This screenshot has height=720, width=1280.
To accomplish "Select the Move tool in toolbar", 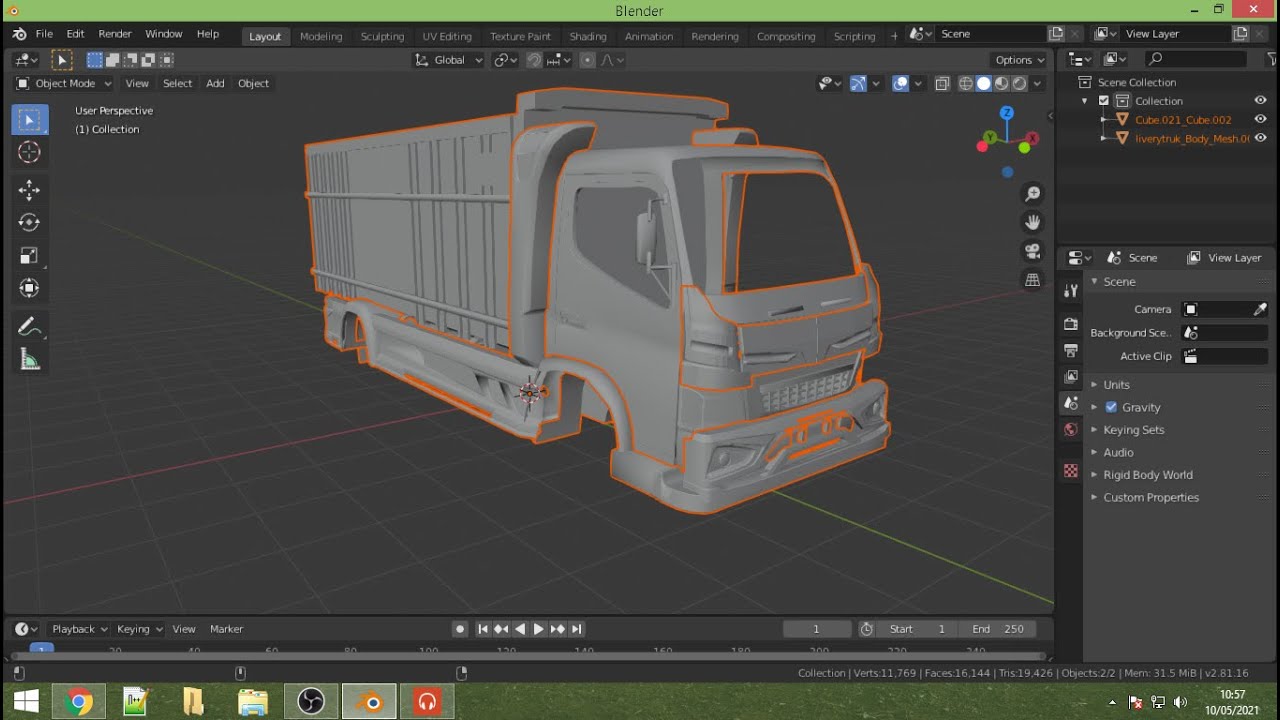I will 29,190.
